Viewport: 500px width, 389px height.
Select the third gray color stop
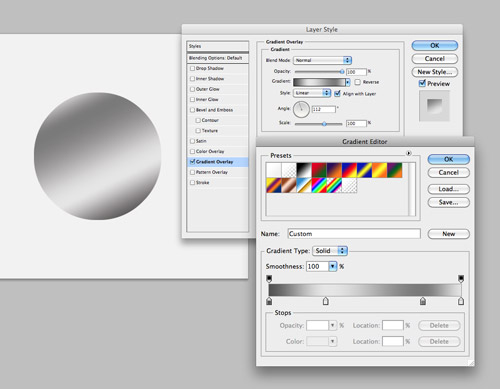click(x=423, y=301)
